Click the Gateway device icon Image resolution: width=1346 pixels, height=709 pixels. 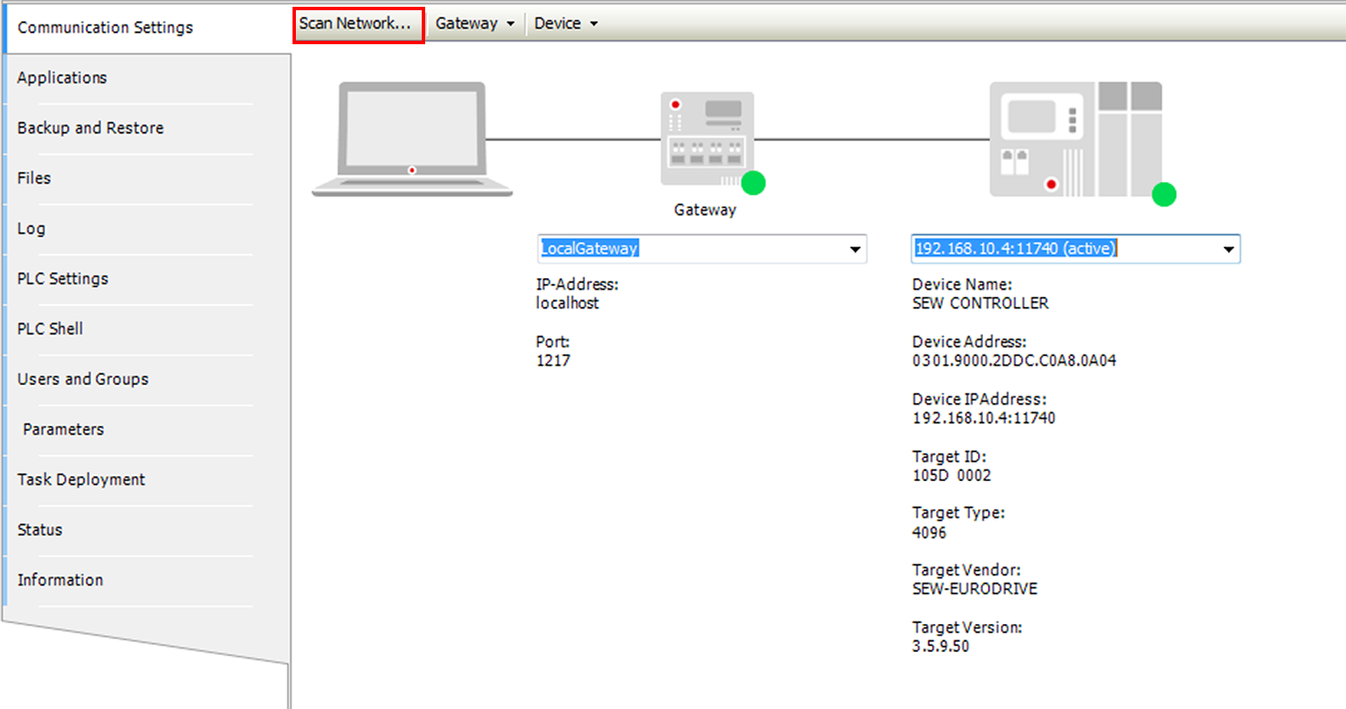[706, 138]
